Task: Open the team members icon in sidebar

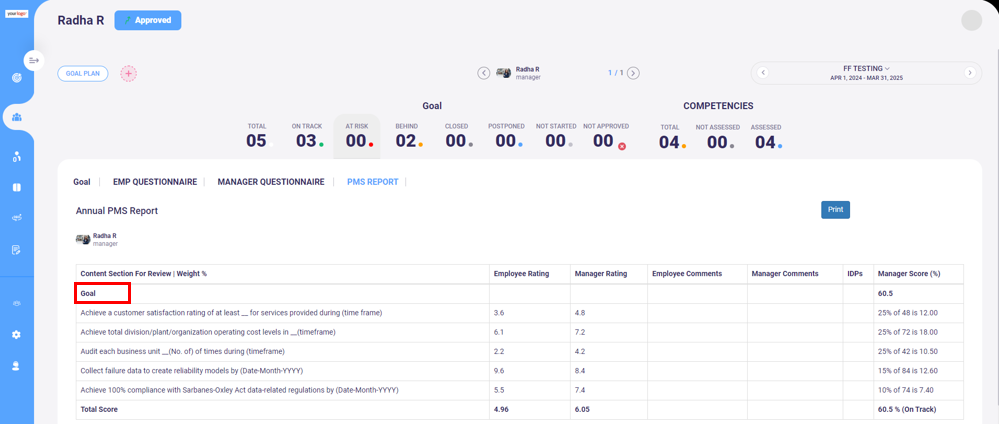Action: click(x=17, y=117)
